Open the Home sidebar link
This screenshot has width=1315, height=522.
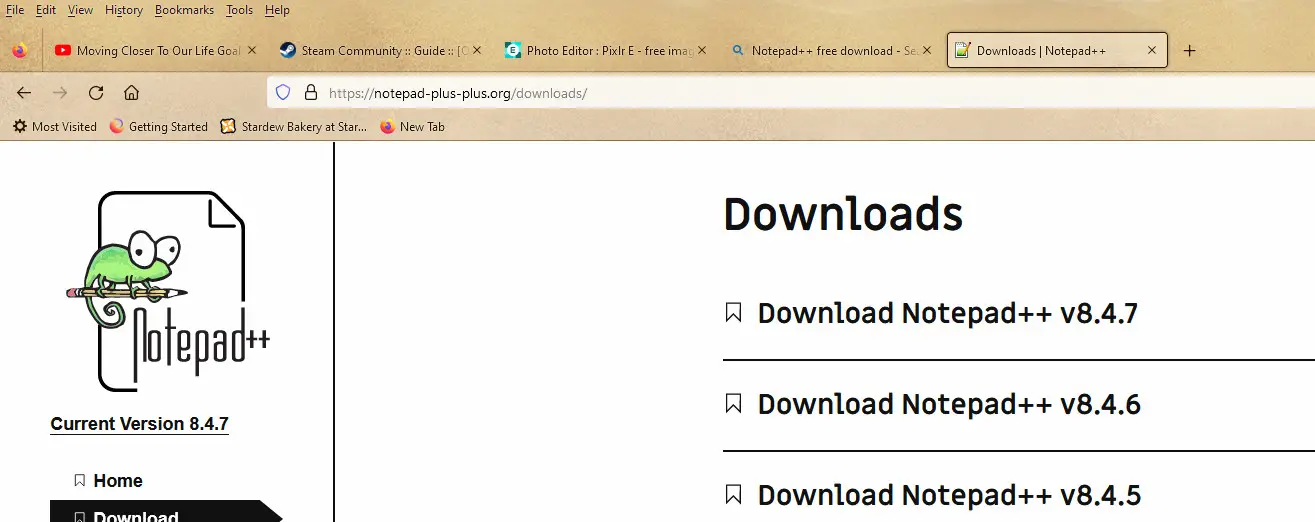(x=118, y=481)
